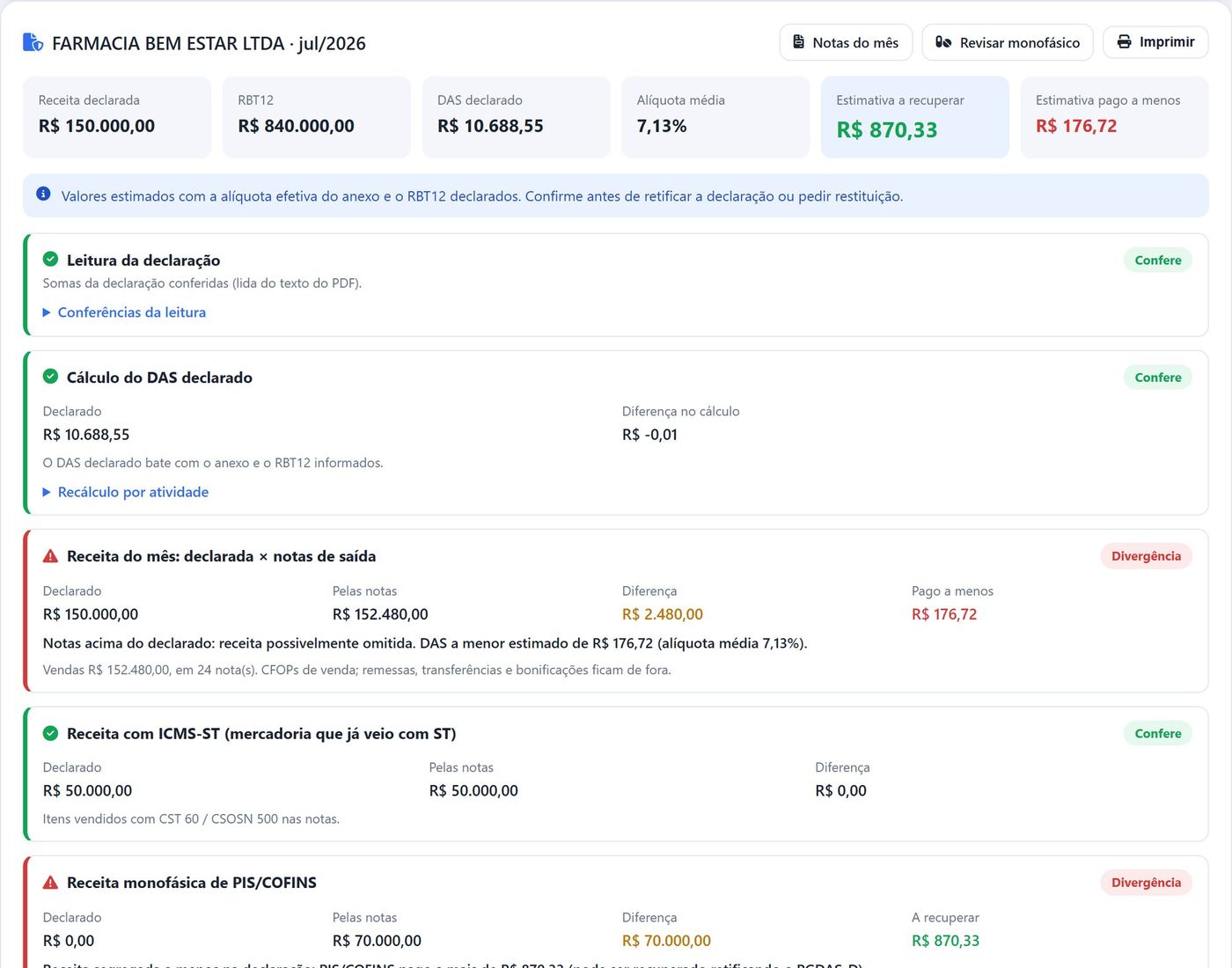1232x968 pixels.
Task: Click the Confere badge on Leitura da declaração
Action: 1158,260
